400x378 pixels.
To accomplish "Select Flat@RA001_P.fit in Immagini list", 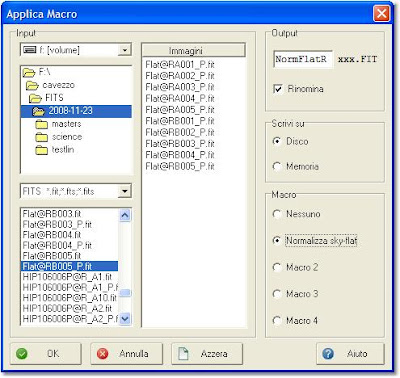I will (180, 65).
